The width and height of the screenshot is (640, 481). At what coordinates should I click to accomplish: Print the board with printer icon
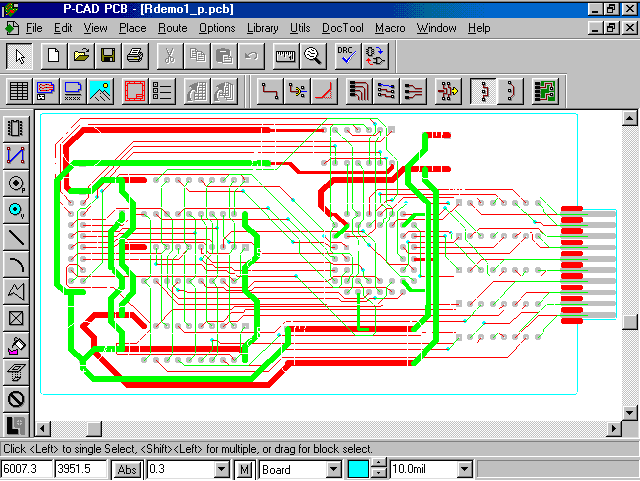point(135,56)
